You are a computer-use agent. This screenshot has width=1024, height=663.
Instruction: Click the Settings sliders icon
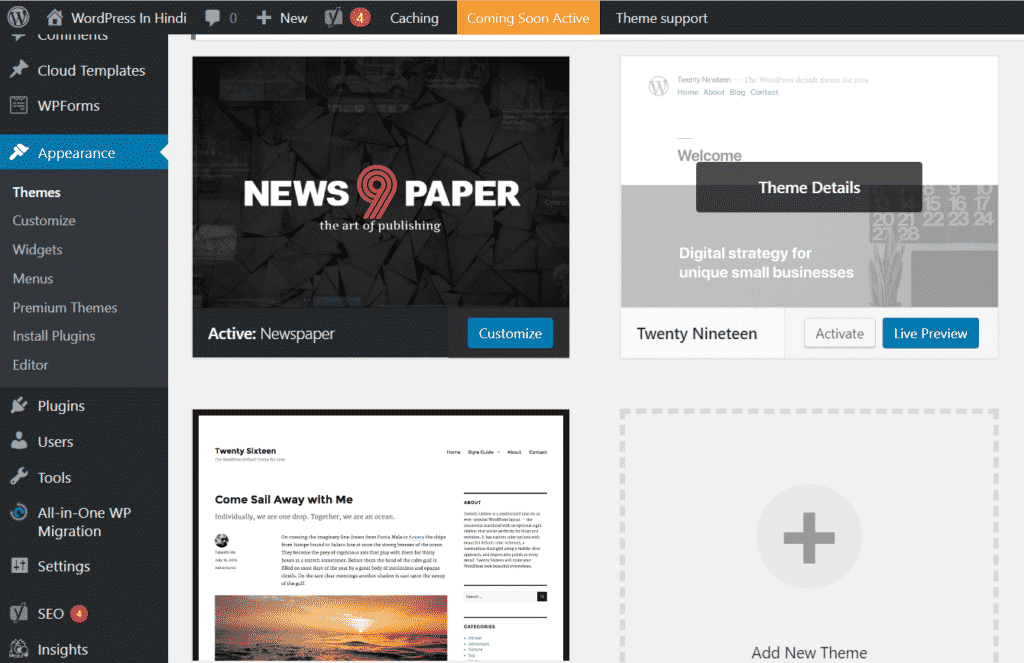click(20, 566)
